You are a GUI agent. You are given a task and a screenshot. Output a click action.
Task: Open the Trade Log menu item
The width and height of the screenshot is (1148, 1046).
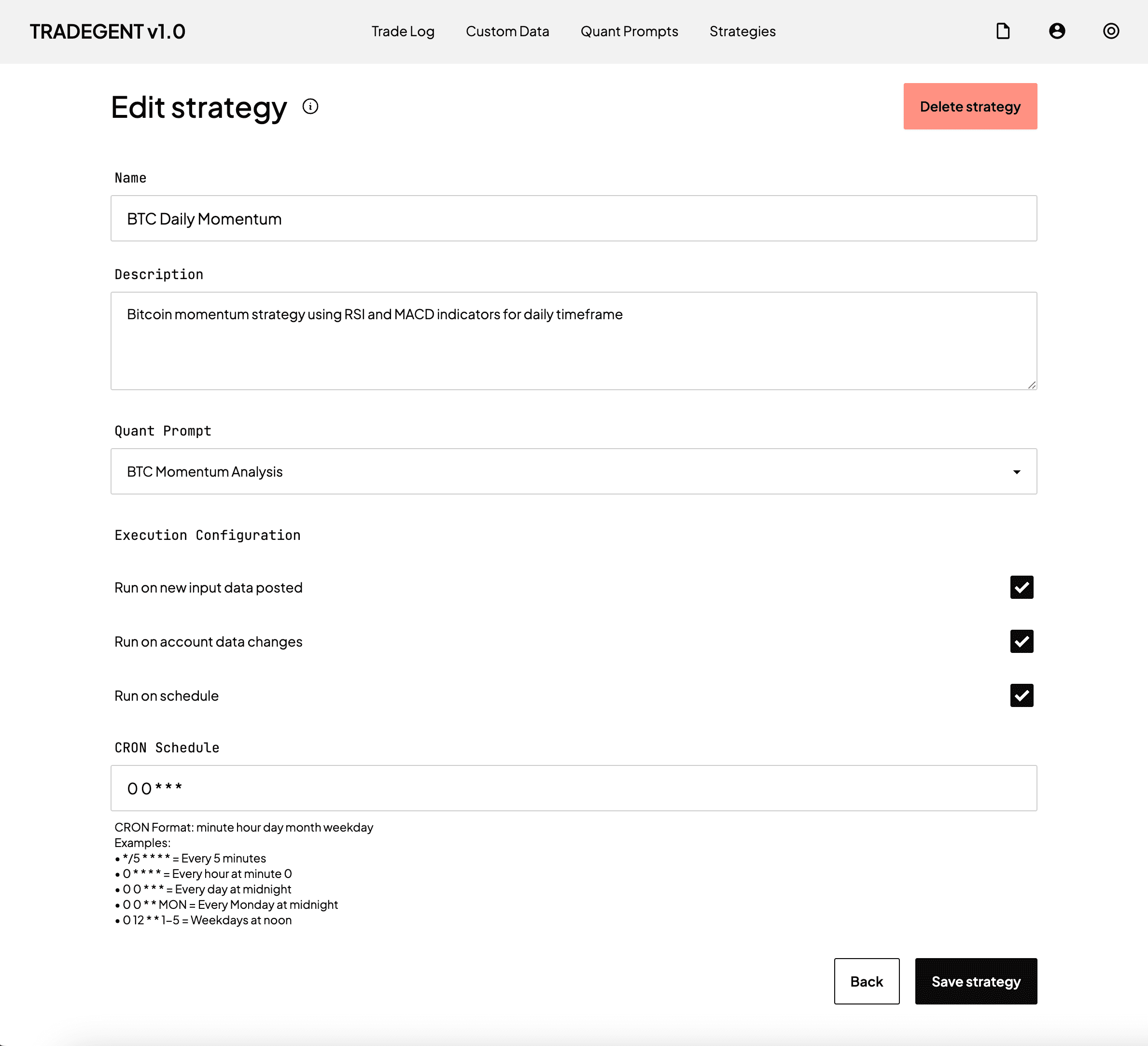pos(403,31)
